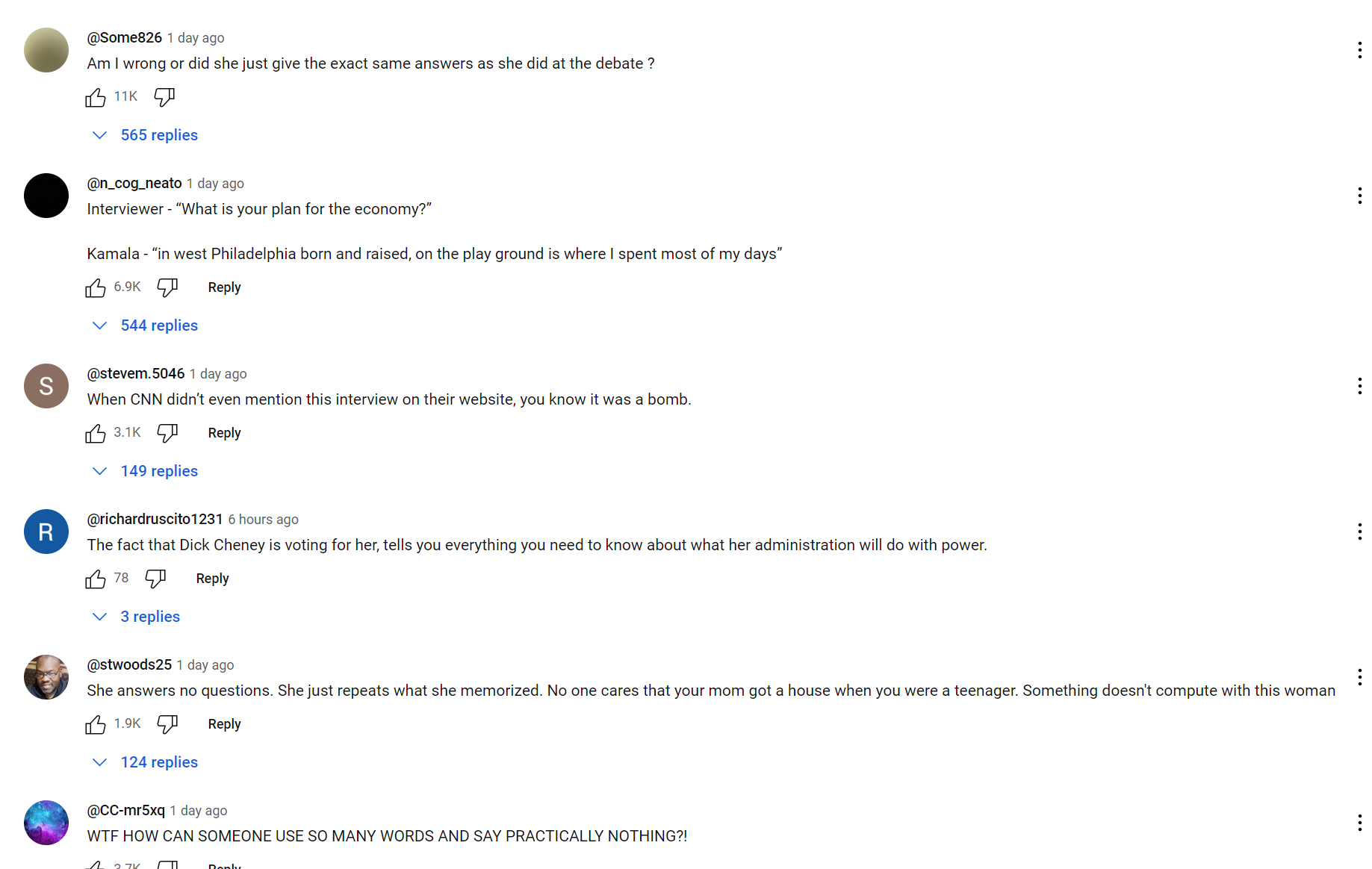
Task: Reply to @n_cog_neato's comment
Action: pyautogui.click(x=224, y=287)
